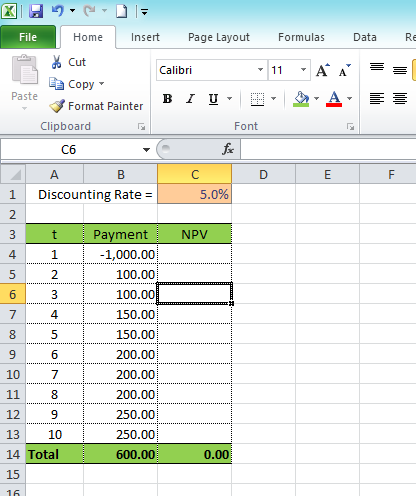Viewport: 416px width, 496px height.
Task: Apply cell borders icon
Action: point(257,99)
